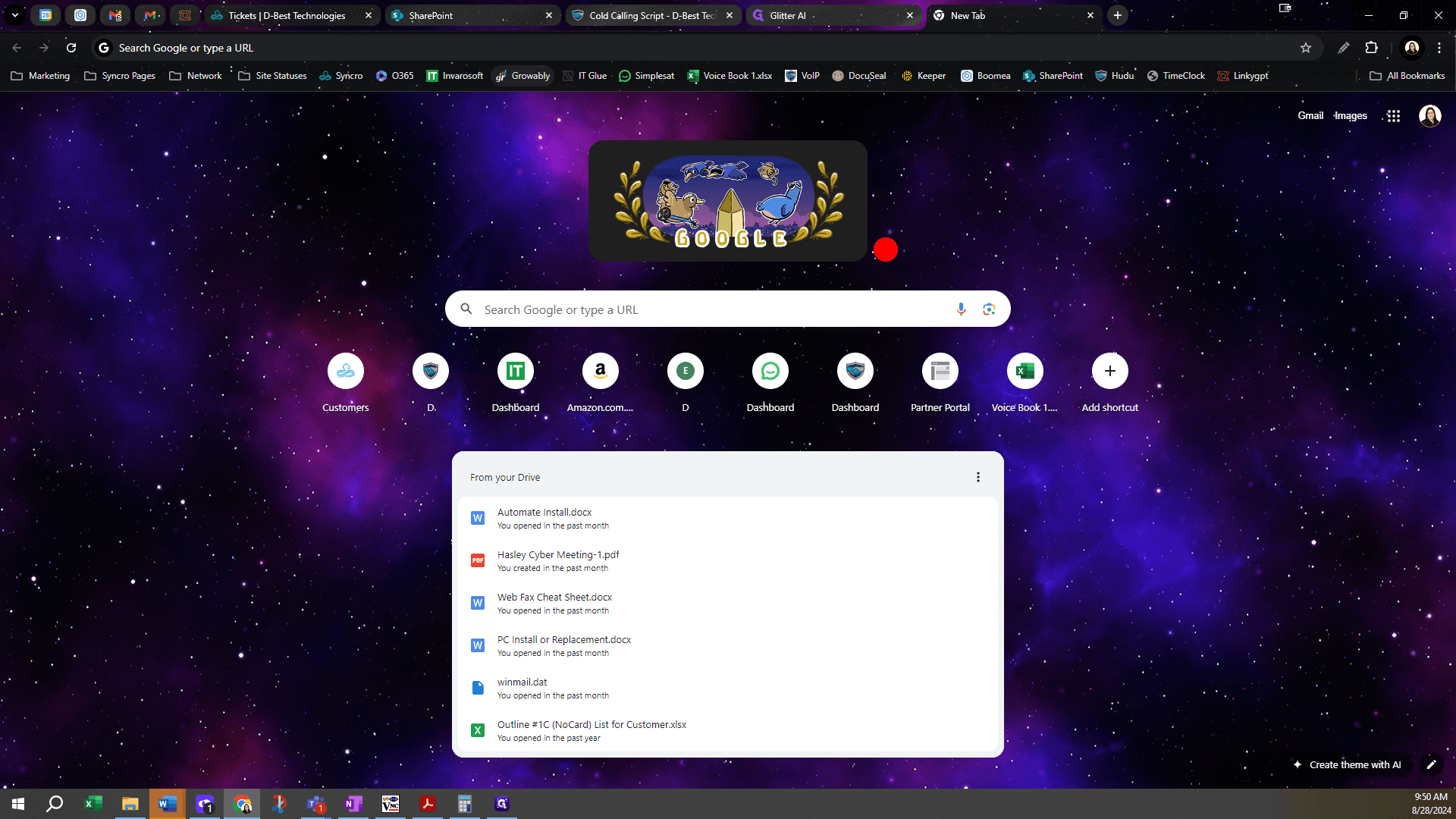Screen dimensions: 1456x819
Task: Open Automate Install.docx from Drive
Action: (728, 519)
